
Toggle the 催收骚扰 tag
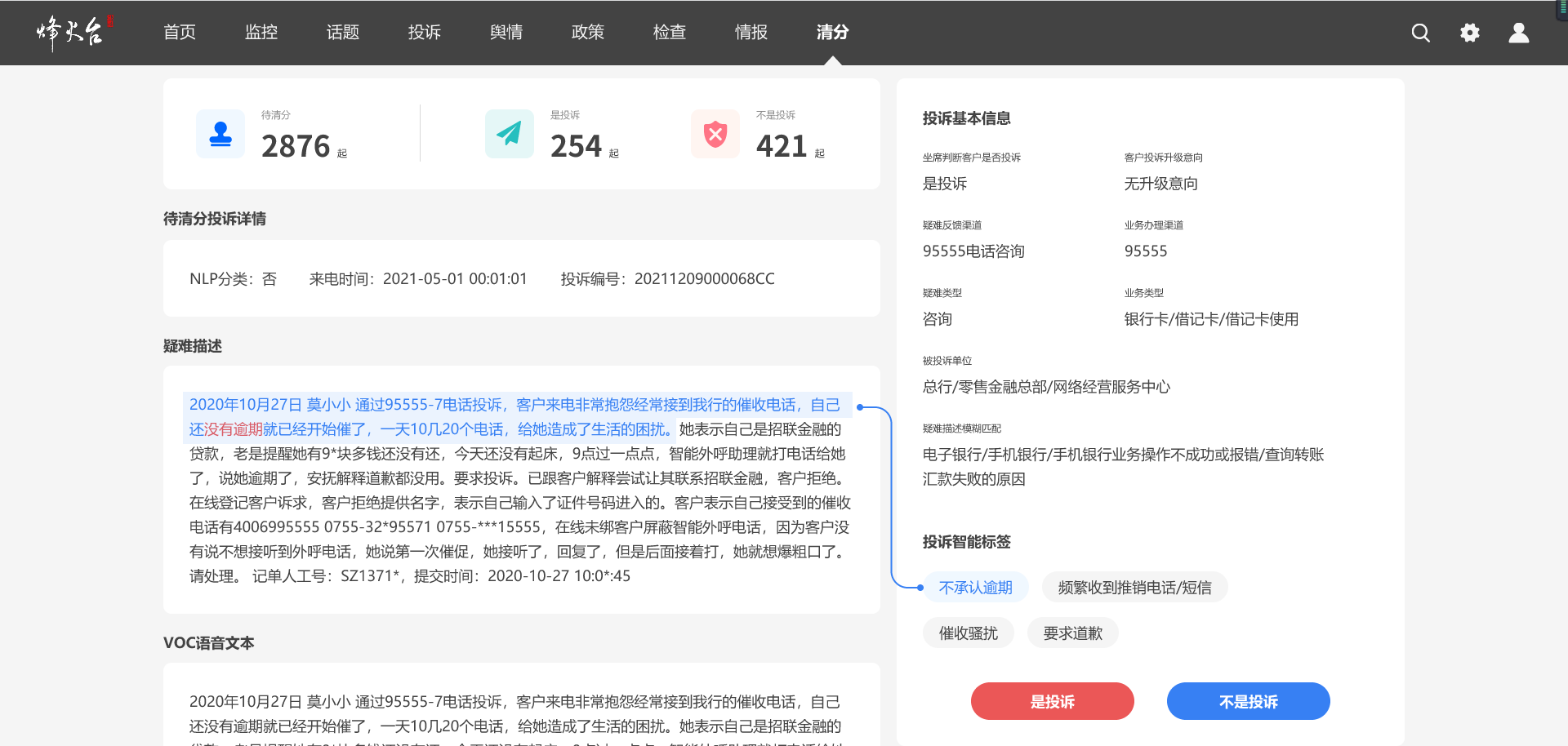[968, 633]
